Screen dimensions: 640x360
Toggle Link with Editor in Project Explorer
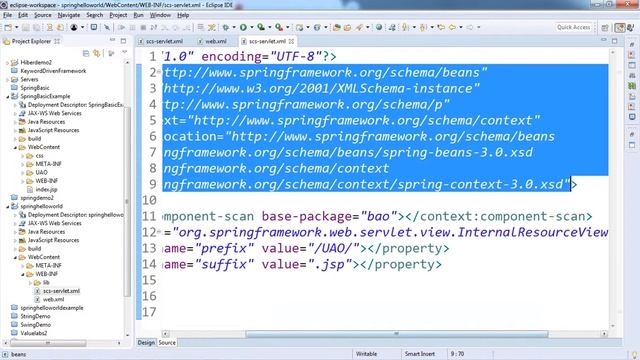click(97, 53)
